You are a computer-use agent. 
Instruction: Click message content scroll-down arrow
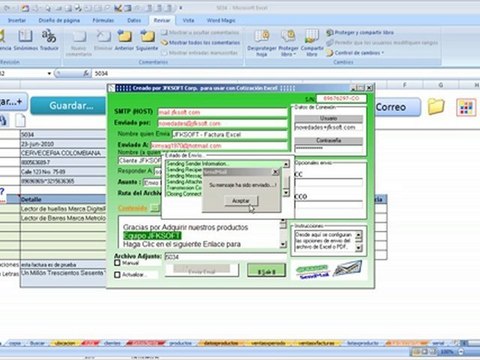tap(283, 245)
